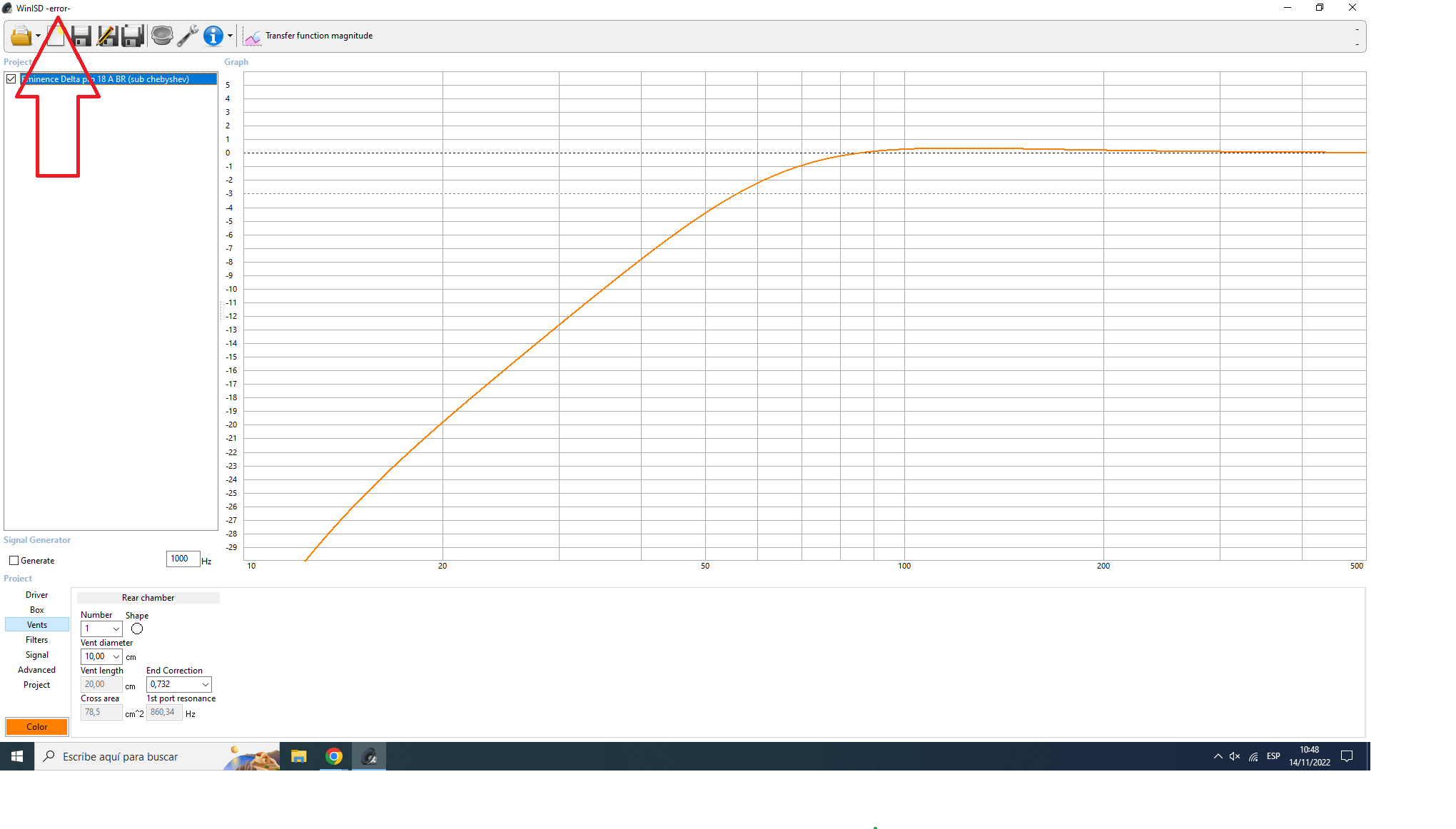Open the notification center icon

pyautogui.click(x=1347, y=756)
